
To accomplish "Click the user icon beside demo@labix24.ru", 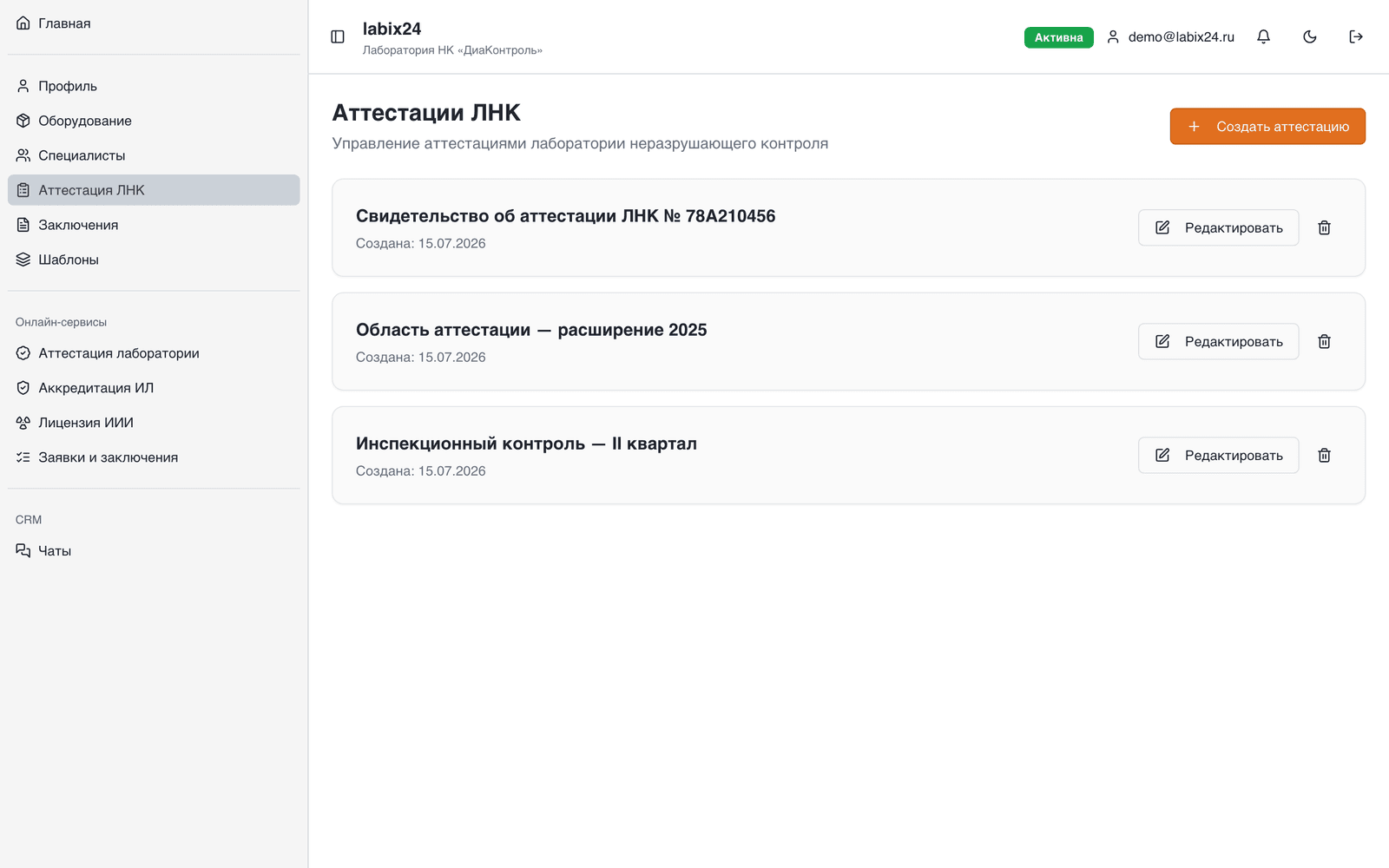I will [x=1113, y=36].
